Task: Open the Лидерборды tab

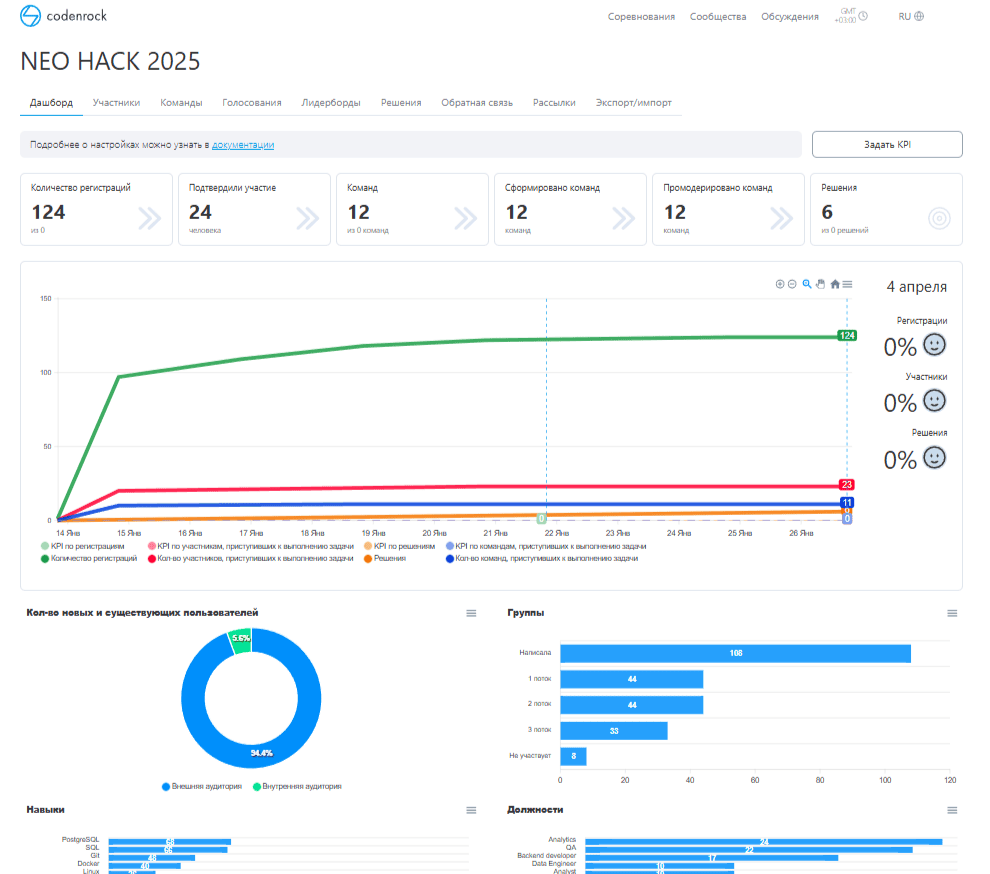Action: coord(331,102)
